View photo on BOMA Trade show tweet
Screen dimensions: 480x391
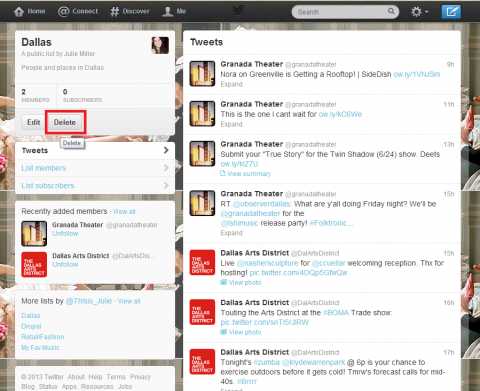click(x=241, y=332)
